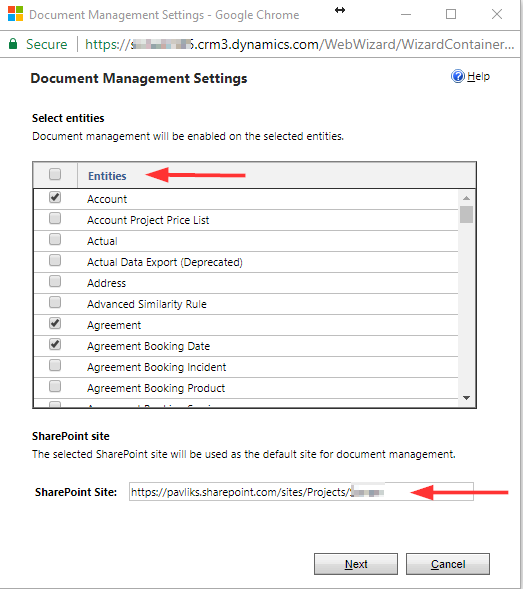Check the Address entity checkbox
The image size is (523, 589).
coord(55,281)
